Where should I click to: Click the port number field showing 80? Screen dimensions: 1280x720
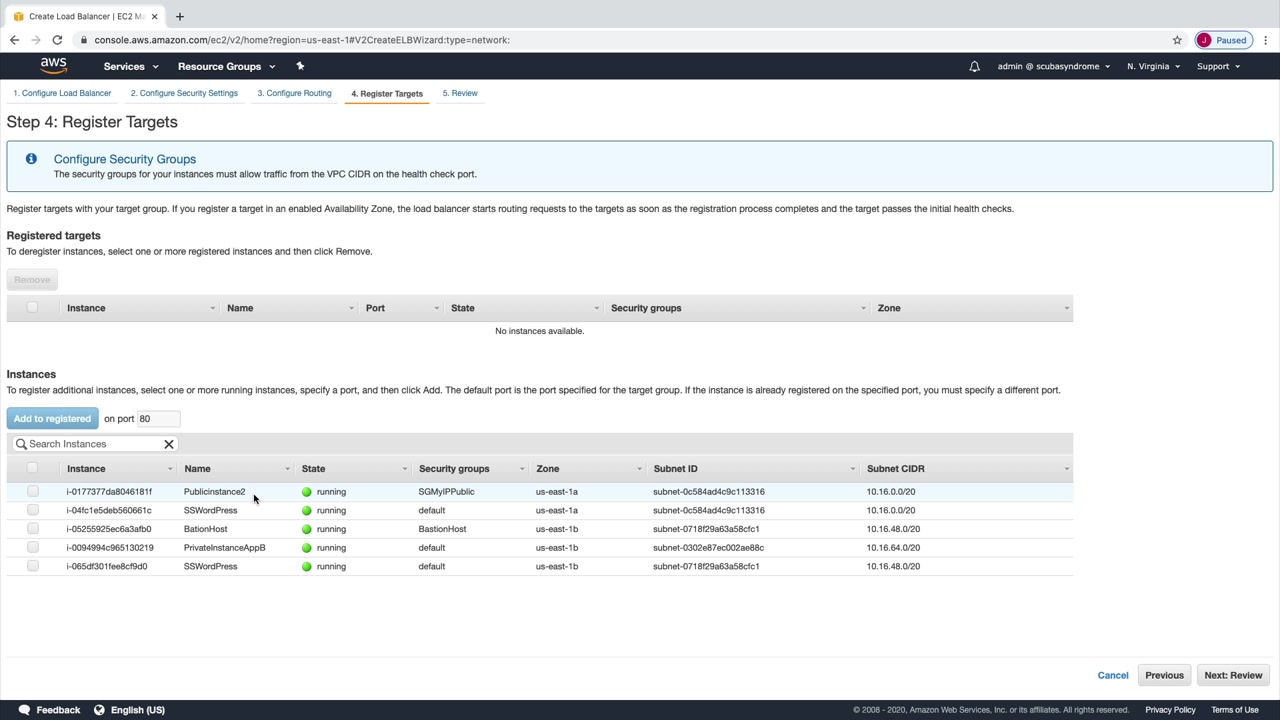(x=158, y=419)
